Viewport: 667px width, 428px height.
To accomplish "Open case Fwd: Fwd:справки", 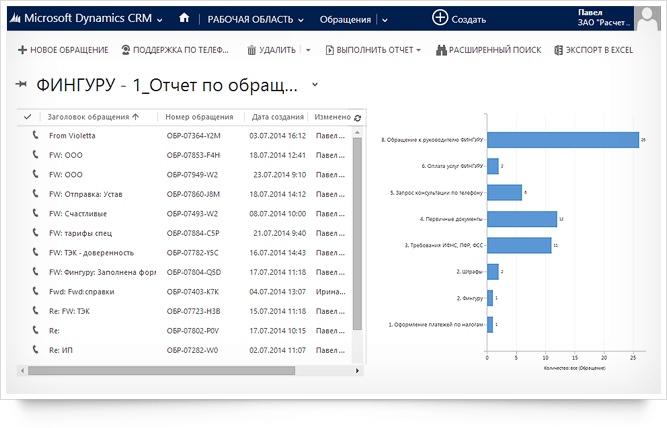I will click(81, 292).
